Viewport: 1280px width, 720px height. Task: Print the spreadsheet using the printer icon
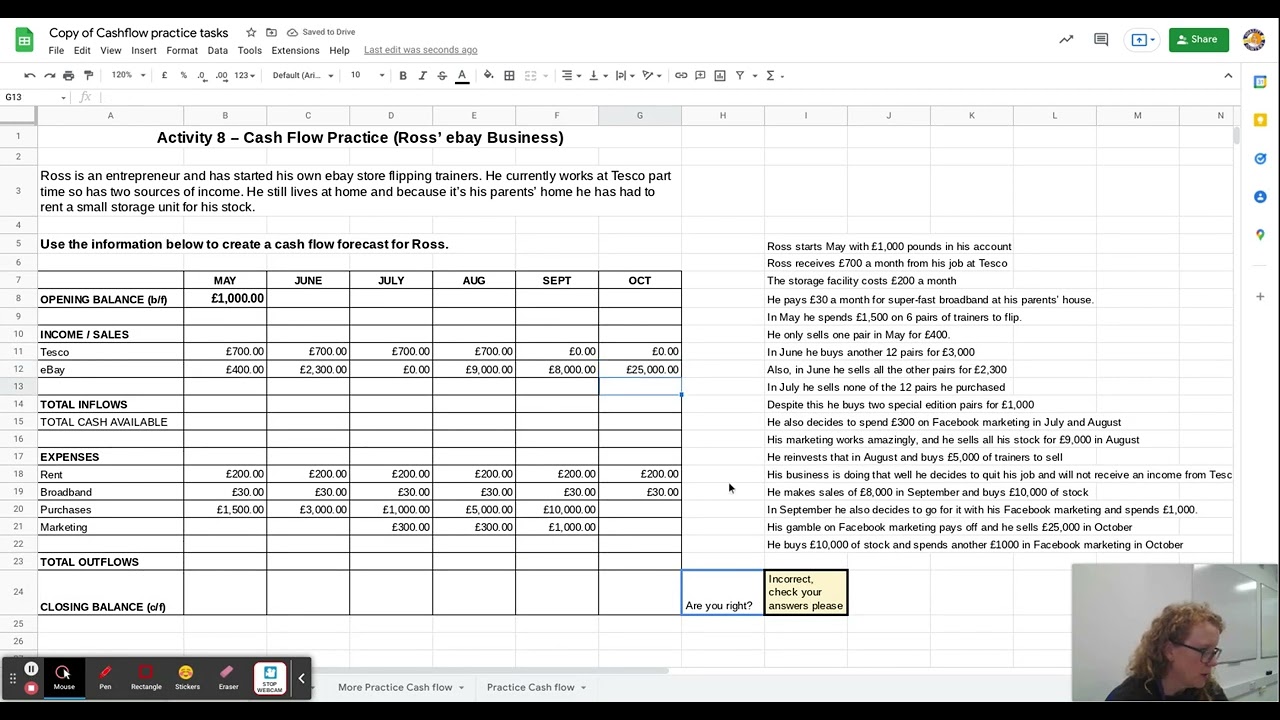68,75
